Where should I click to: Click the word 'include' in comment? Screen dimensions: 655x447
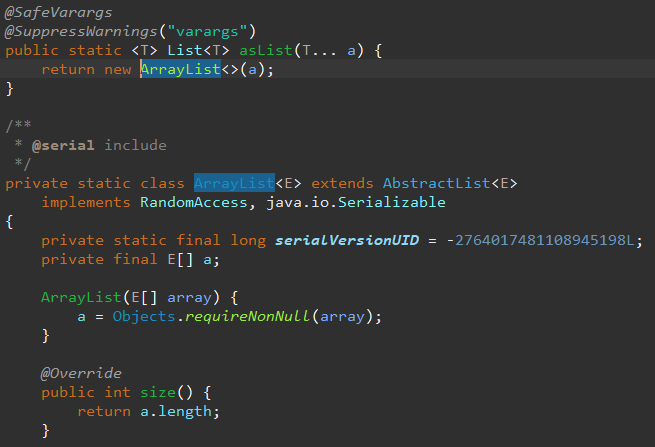pos(135,145)
